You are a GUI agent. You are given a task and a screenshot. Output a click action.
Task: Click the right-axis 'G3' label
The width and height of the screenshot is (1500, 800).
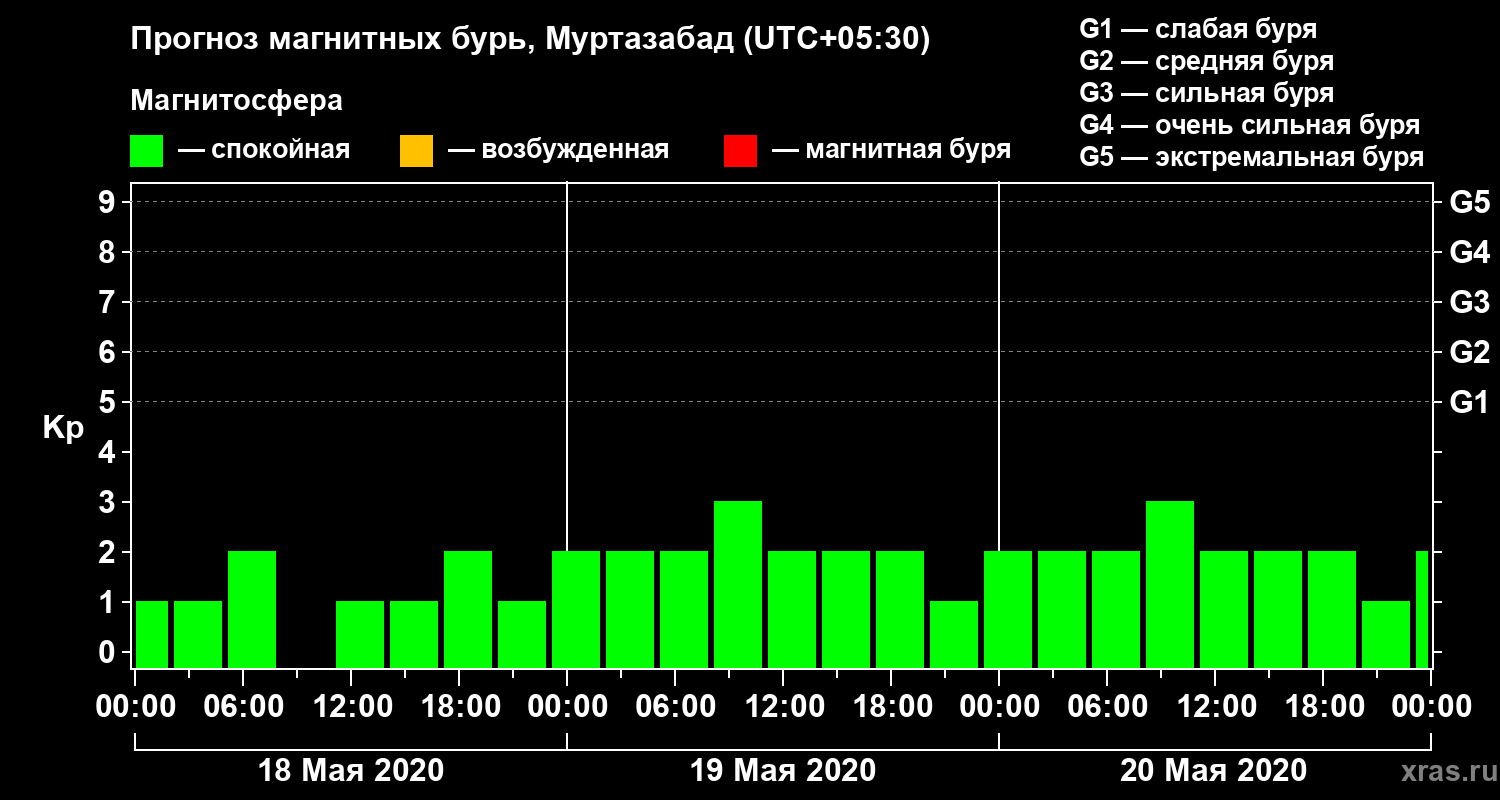point(1469,302)
